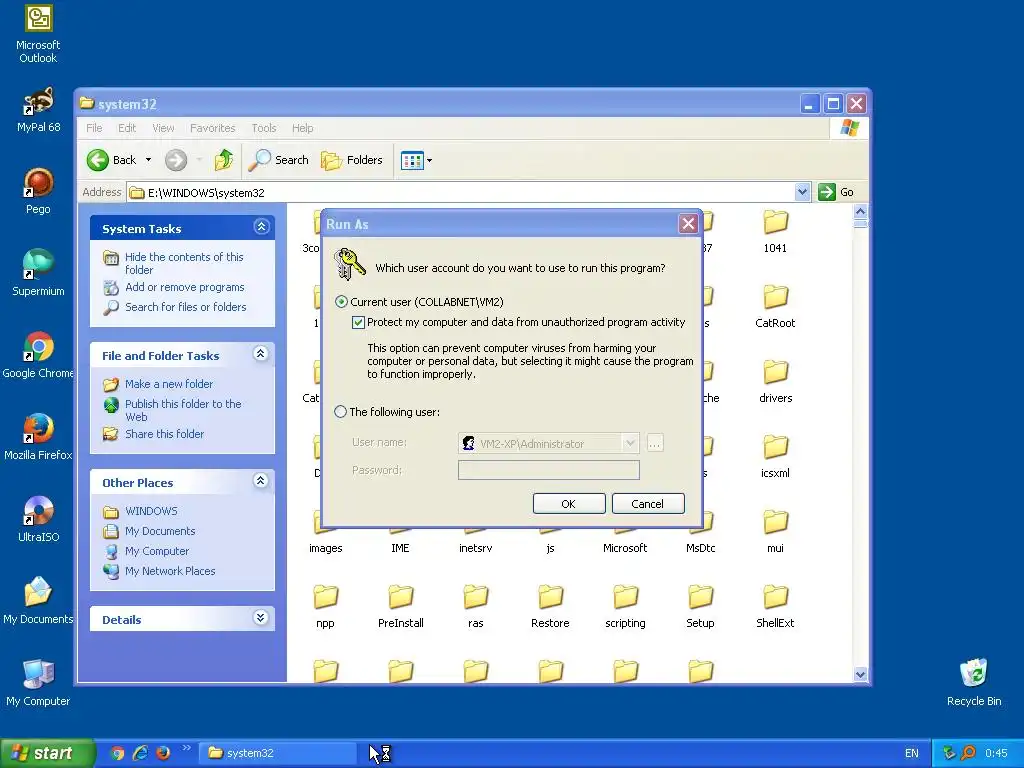Select the Recycle Bin icon
The width and height of the screenshot is (1024, 768).
click(974, 683)
